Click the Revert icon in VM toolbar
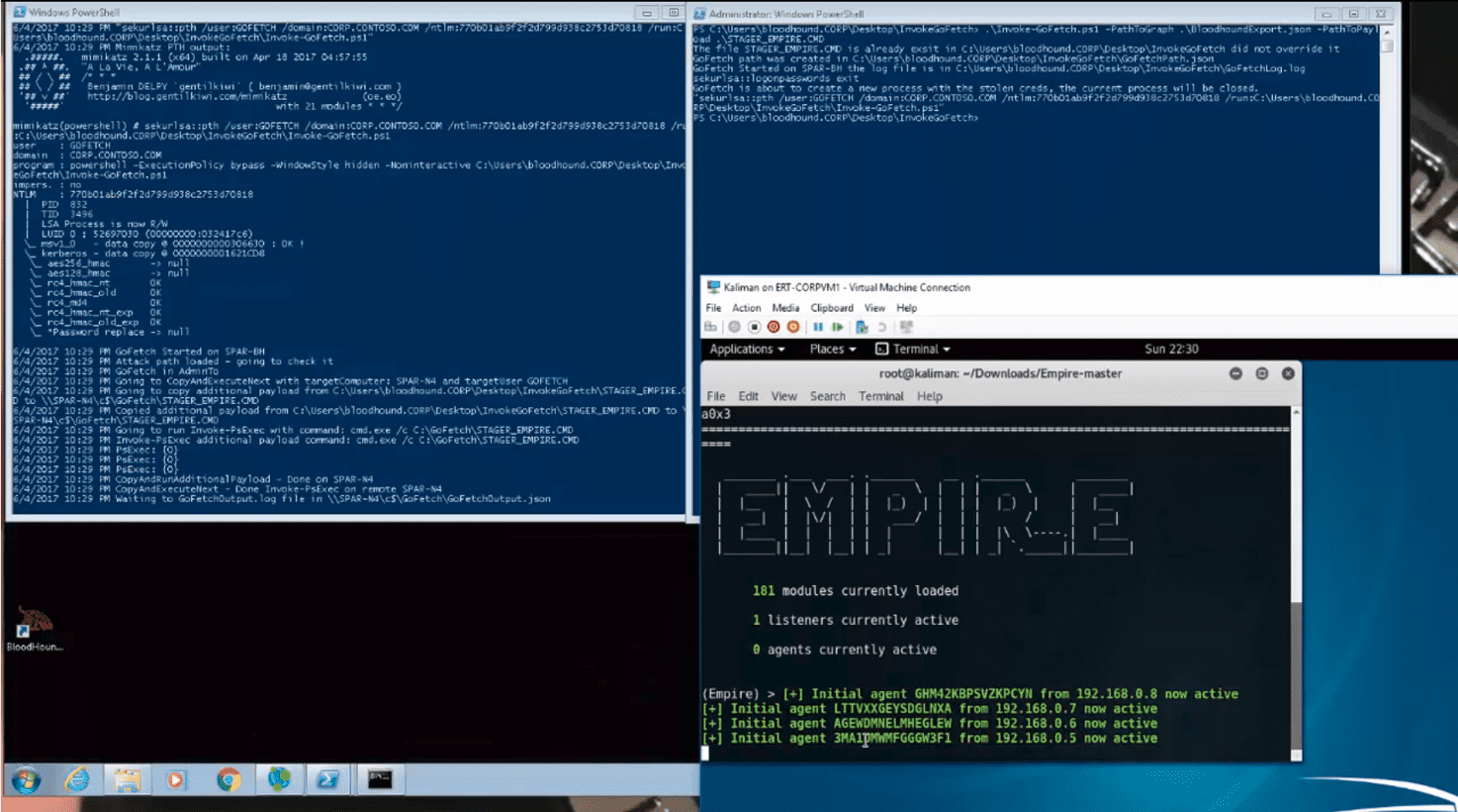 tap(882, 327)
